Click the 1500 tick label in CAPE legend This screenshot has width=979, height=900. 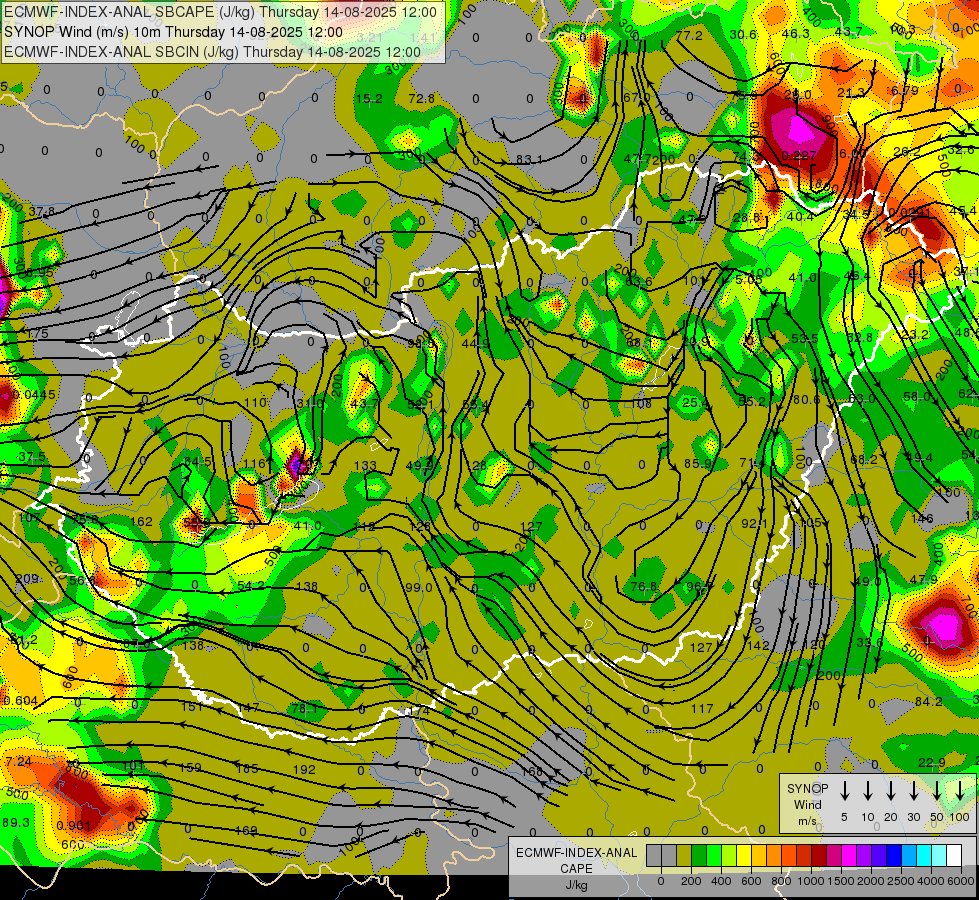(x=841, y=881)
